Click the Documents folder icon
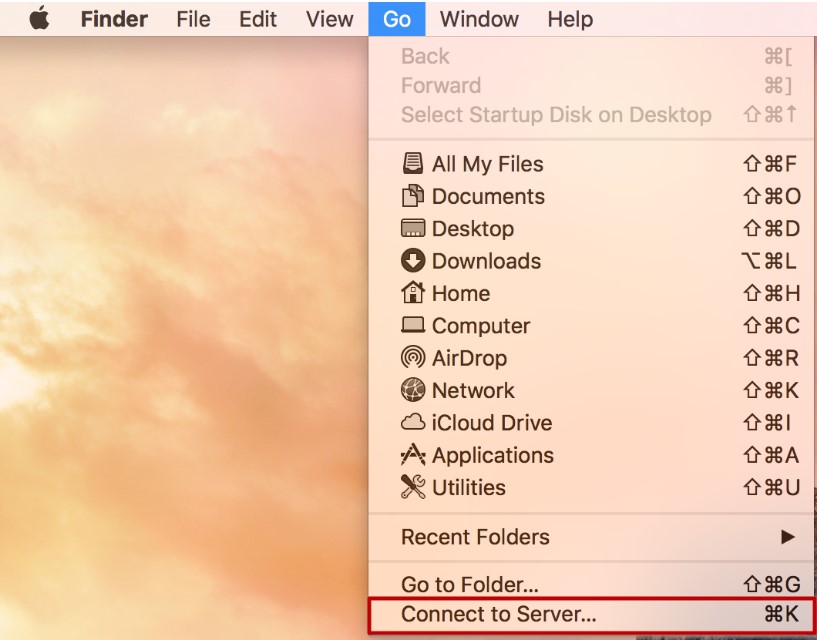This screenshot has width=817, height=640. [x=413, y=195]
